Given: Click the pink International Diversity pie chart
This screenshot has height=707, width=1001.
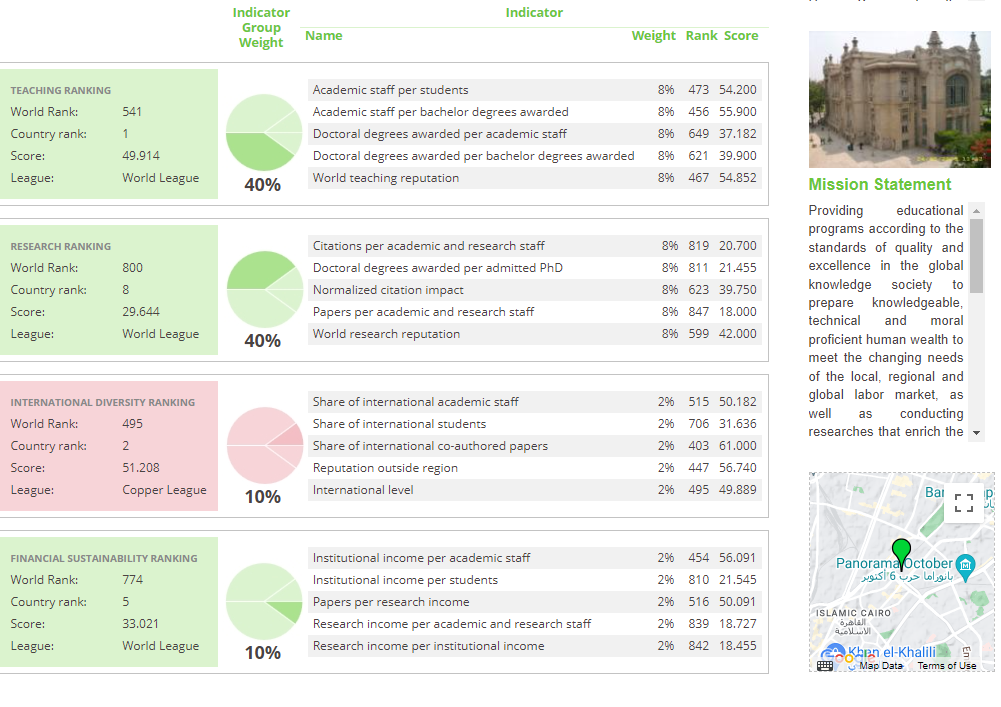Looking at the screenshot, I should pyautogui.click(x=264, y=444).
